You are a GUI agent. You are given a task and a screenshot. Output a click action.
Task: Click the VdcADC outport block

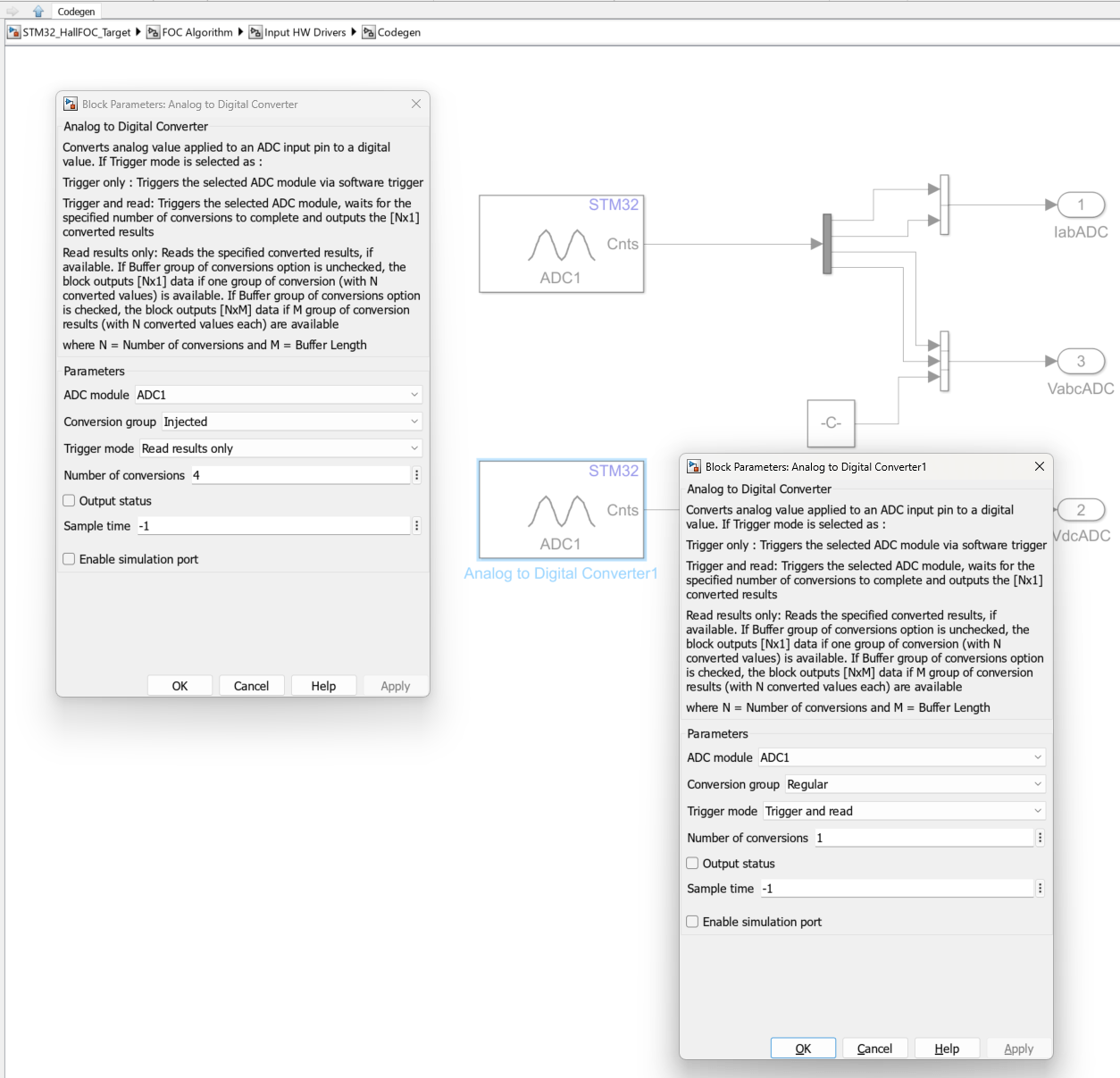1080,509
